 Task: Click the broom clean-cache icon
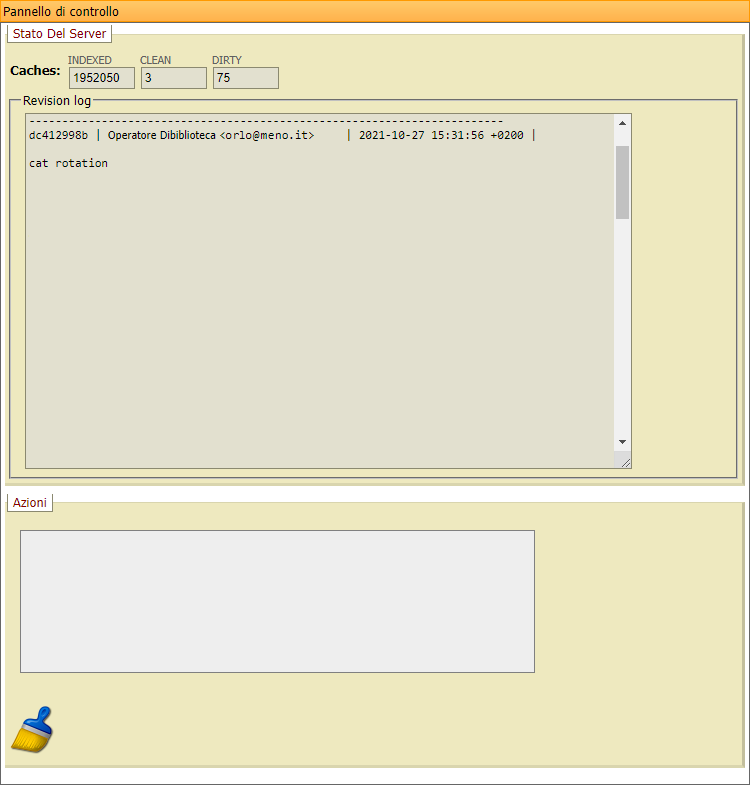click(x=32, y=729)
